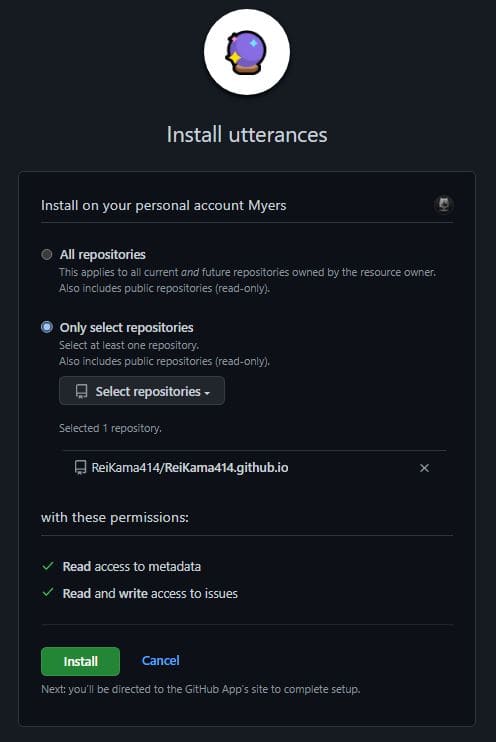The width and height of the screenshot is (496, 742).
Task: Select the All repositories radio button
Action: tap(46, 255)
